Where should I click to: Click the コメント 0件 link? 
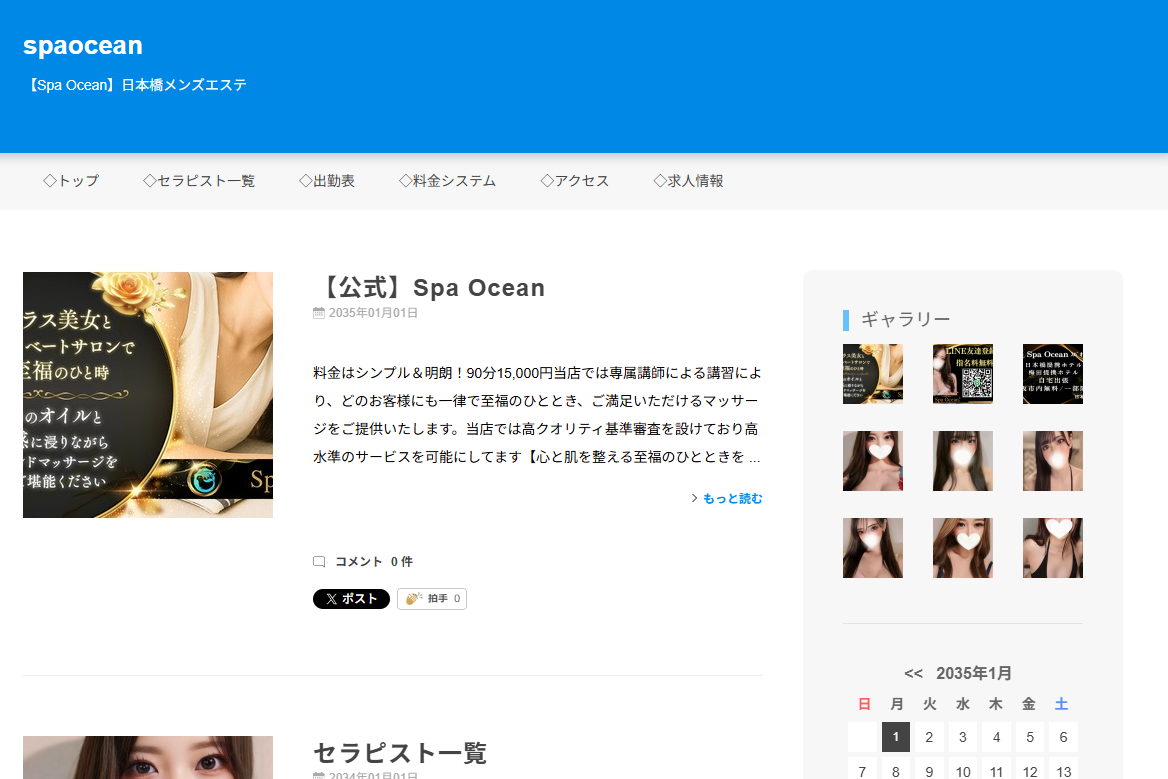[373, 562]
